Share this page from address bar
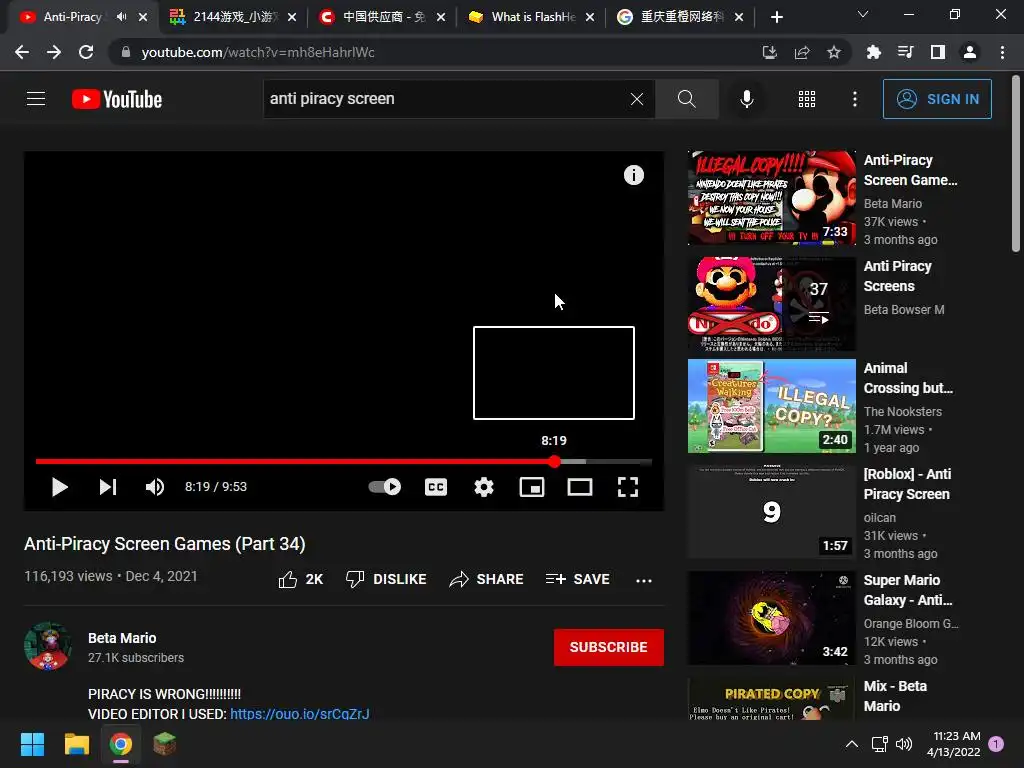 [x=802, y=52]
